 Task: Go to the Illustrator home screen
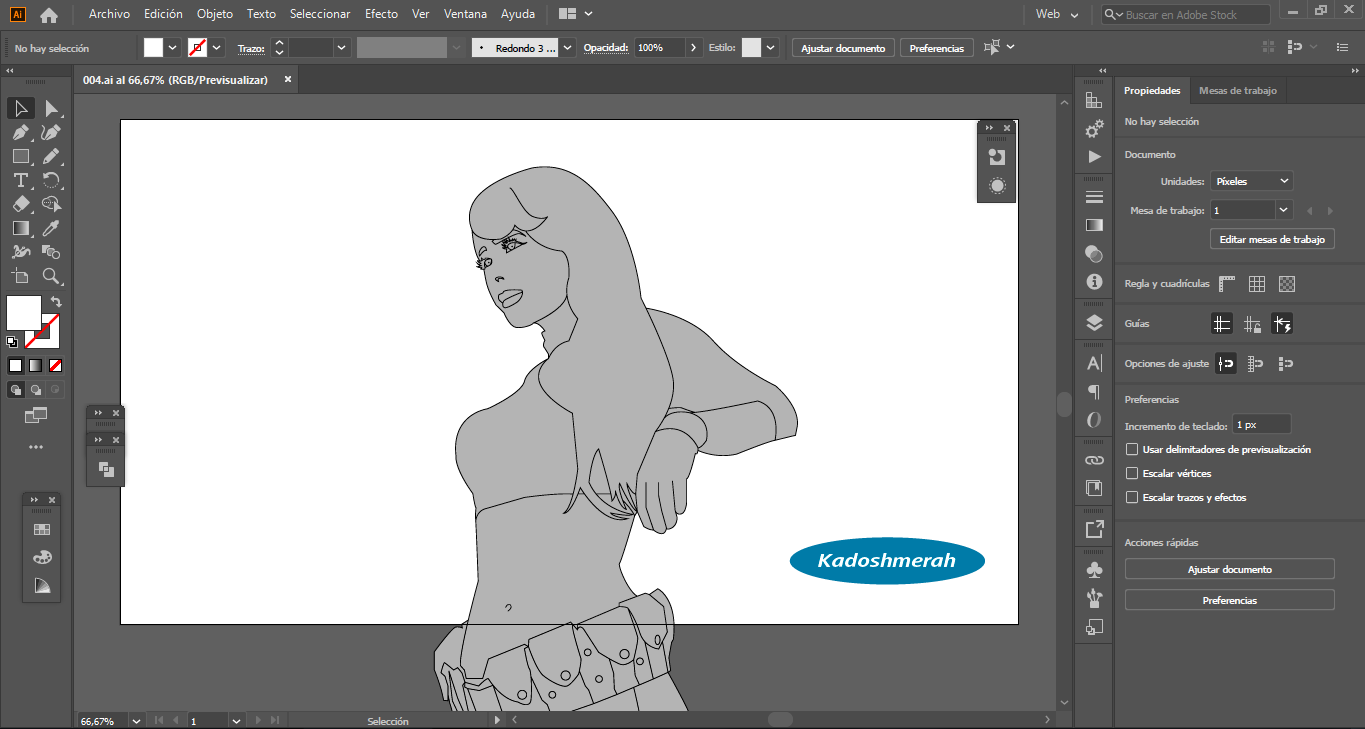tap(49, 15)
